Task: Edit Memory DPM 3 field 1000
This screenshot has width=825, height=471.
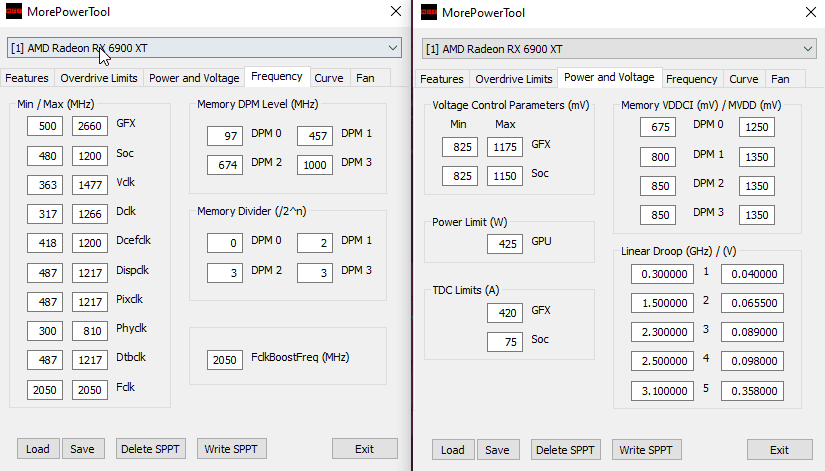Action: point(315,165)
